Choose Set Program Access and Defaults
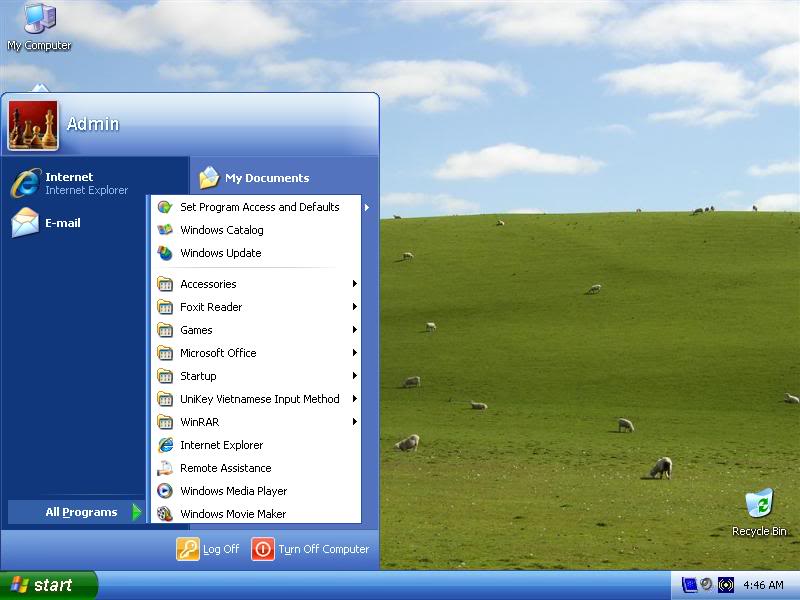This screenshot has height=600, width=800. click(256, 207)
